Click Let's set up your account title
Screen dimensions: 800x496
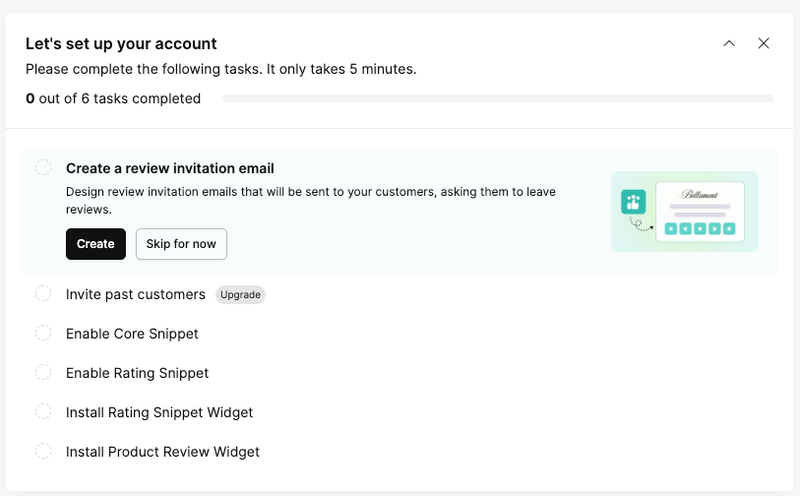[121, 44]
